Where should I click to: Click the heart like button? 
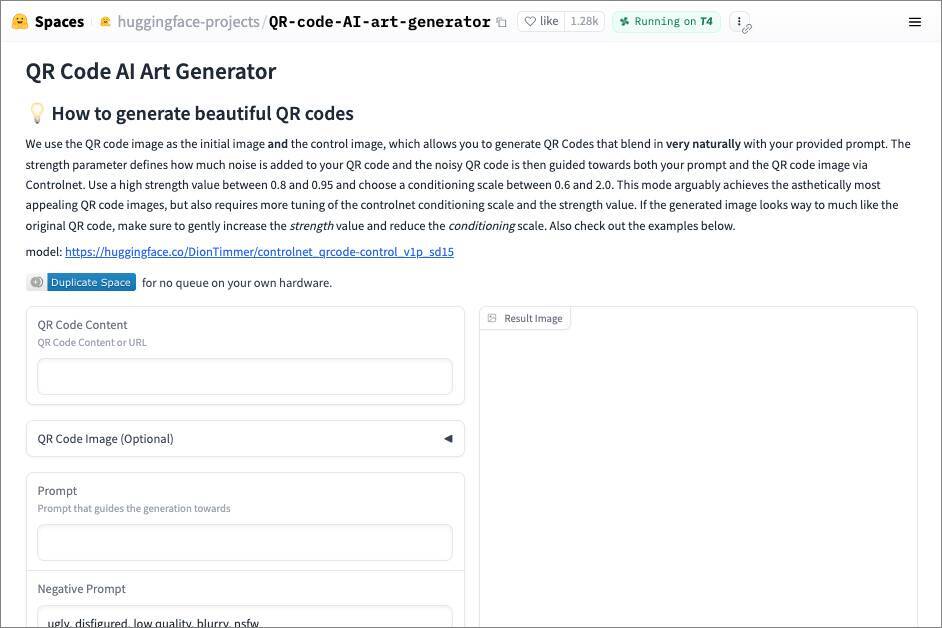(541, 21)
